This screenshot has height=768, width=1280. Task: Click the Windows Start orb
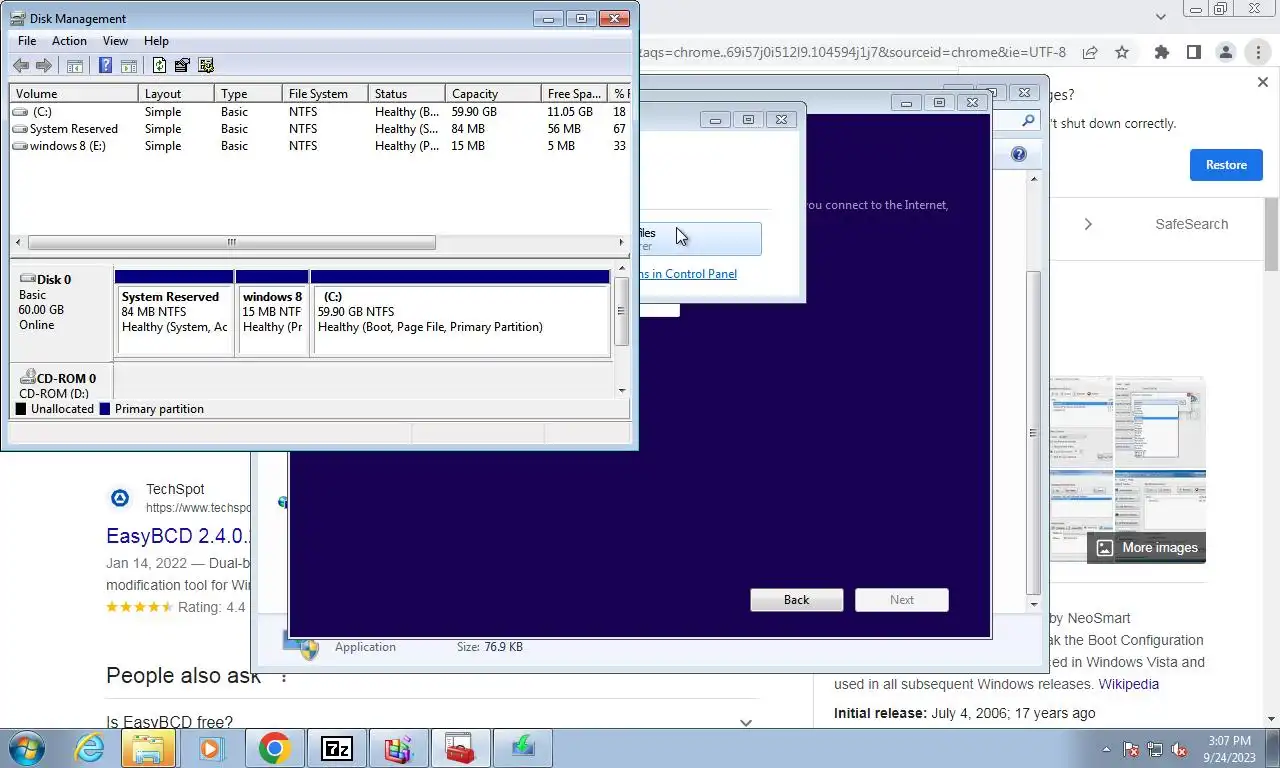click(29, 748)
